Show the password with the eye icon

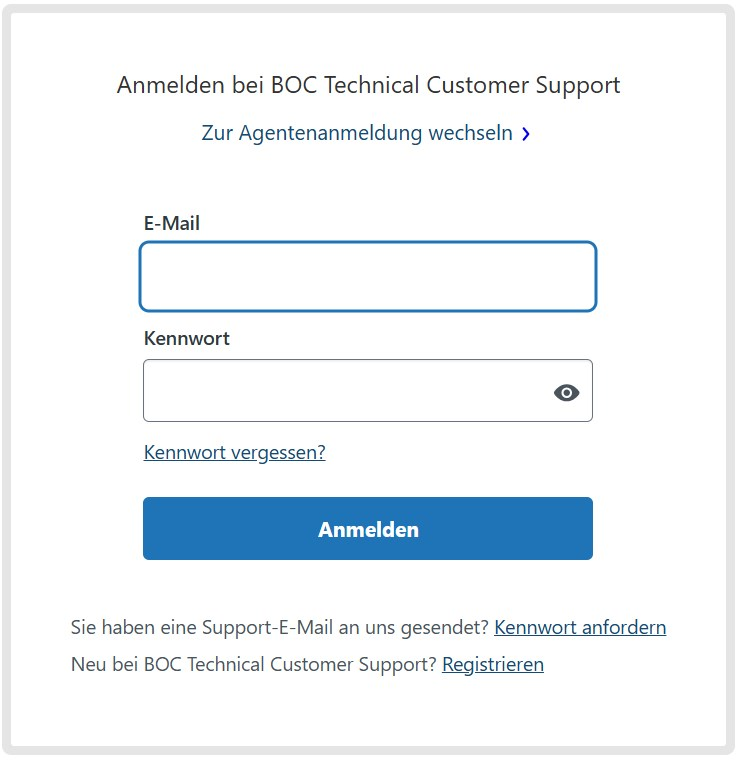point(566,392)
